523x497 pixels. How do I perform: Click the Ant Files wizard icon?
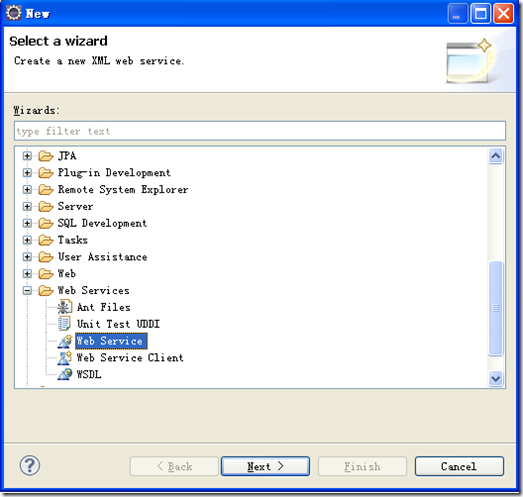coord(64,307)
